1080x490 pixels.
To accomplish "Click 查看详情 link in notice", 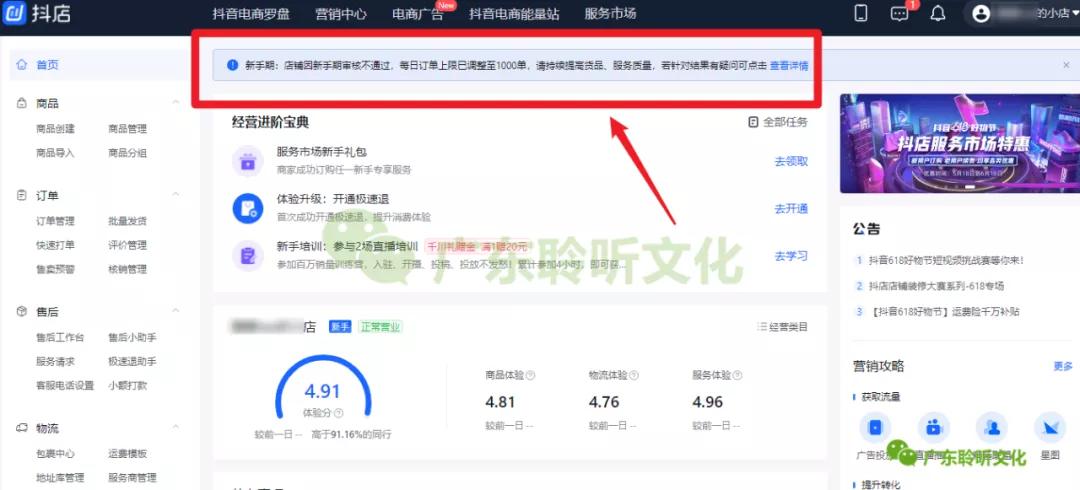I will [789, 65].
